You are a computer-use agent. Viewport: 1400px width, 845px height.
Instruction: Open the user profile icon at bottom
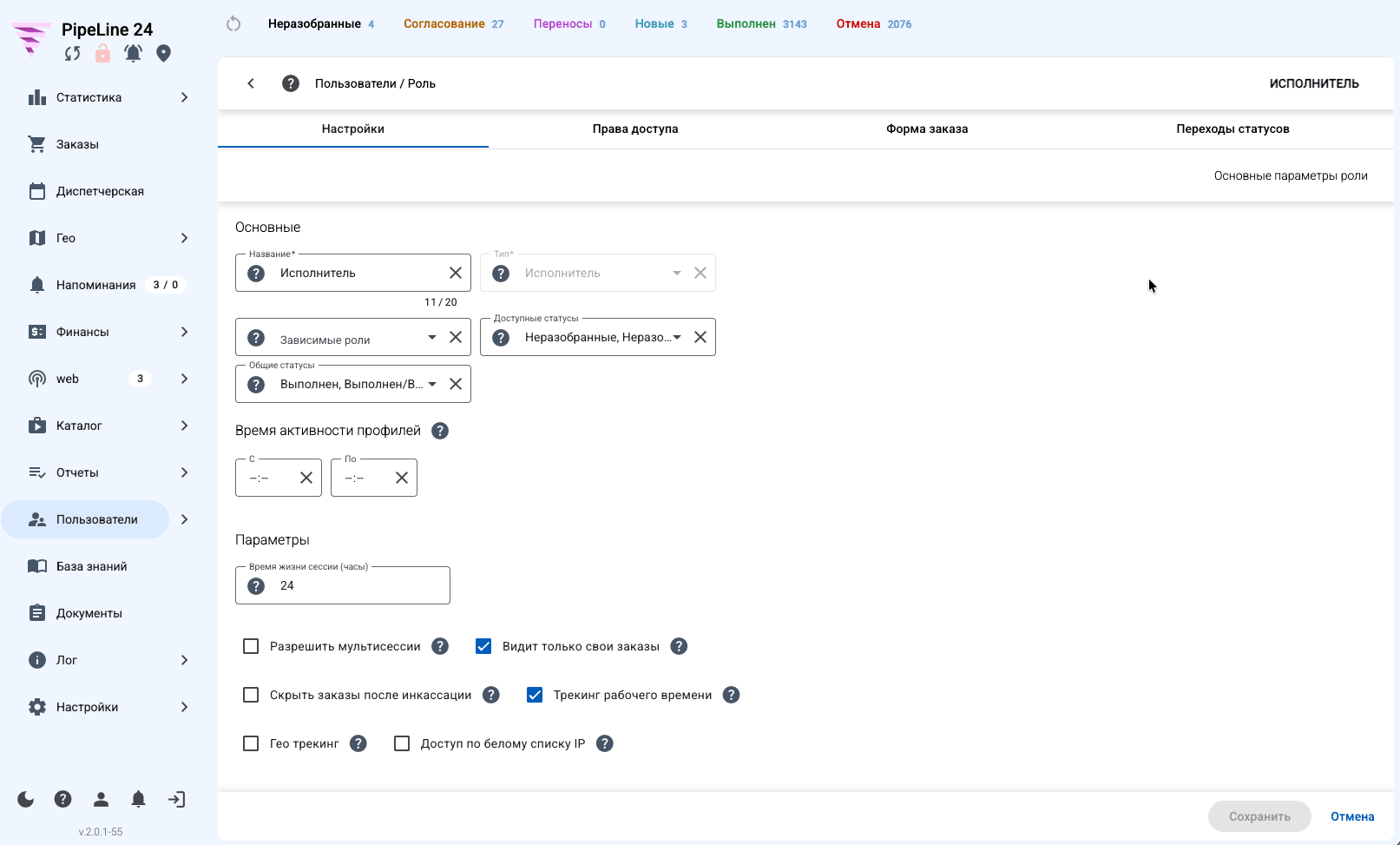coord(101,799)
